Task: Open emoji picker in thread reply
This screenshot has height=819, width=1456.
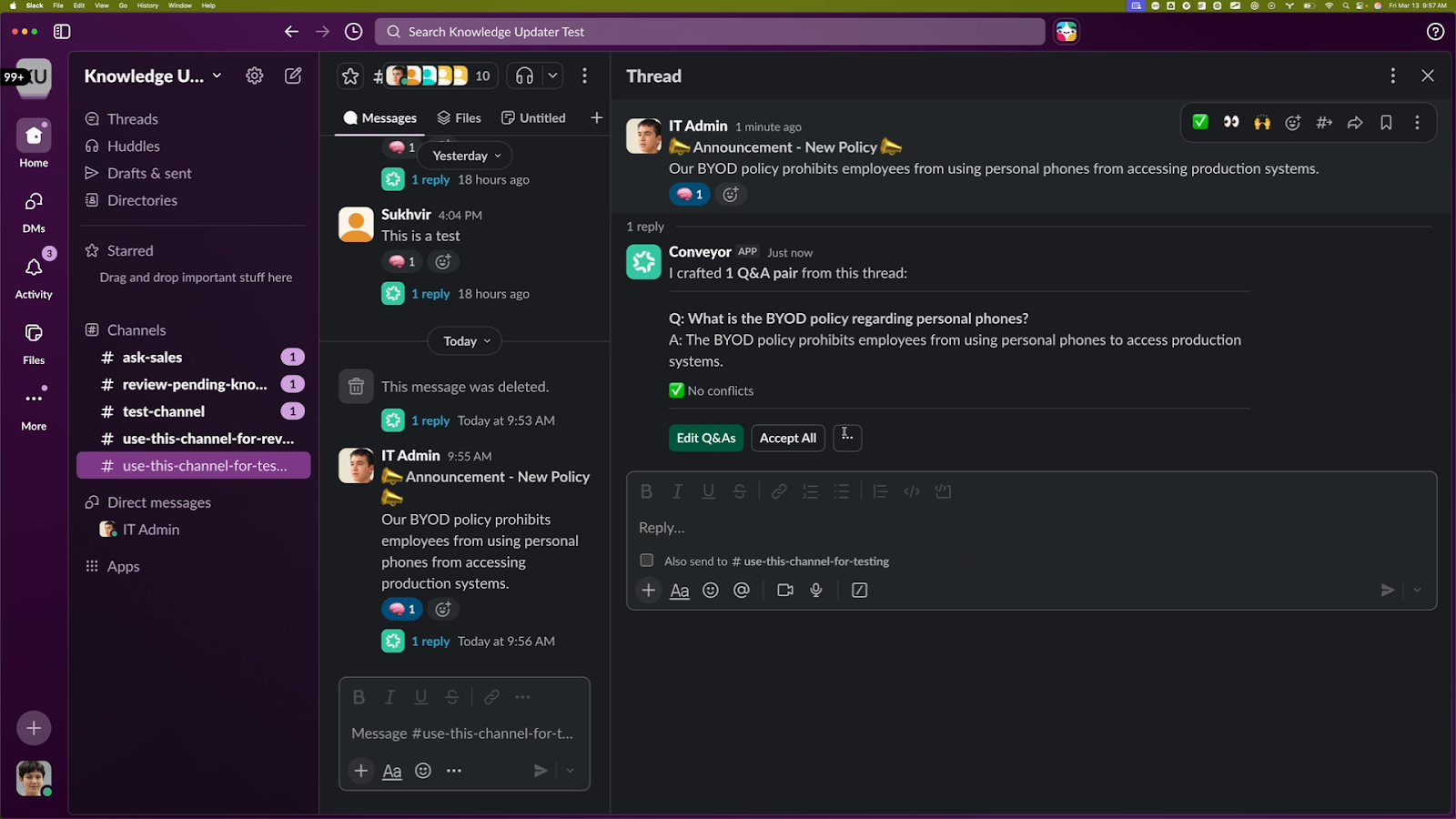Action: (x=711, y=591)
